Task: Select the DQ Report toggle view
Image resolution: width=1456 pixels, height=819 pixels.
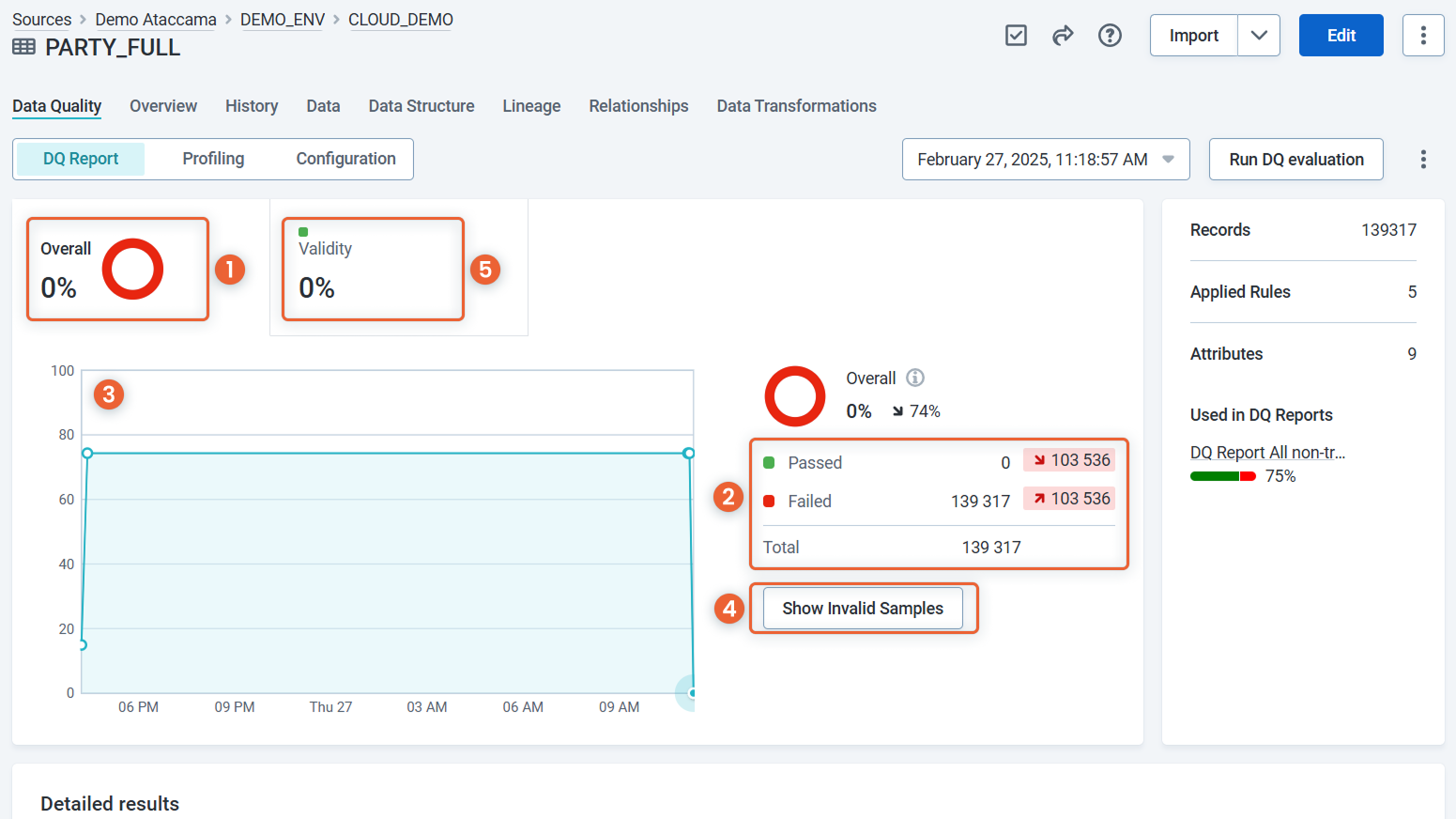Action: (x=81, y=159)
